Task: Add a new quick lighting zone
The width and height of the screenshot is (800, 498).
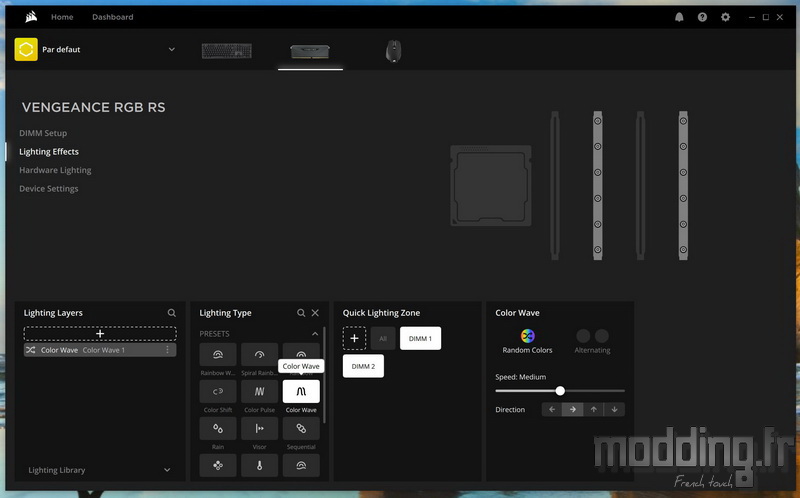Action: 354,338
